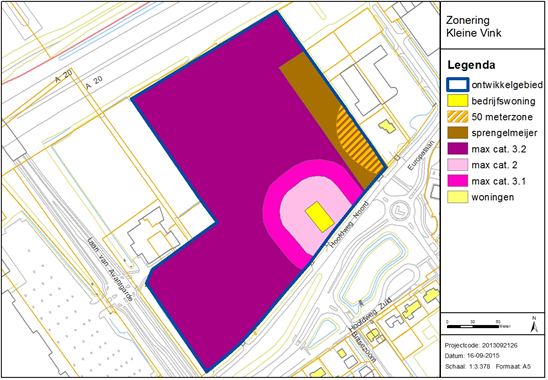The image size is (548, 380).
Task: Select the magenta max cat. 3.1 swatch
Action: [x=457, y=181]
